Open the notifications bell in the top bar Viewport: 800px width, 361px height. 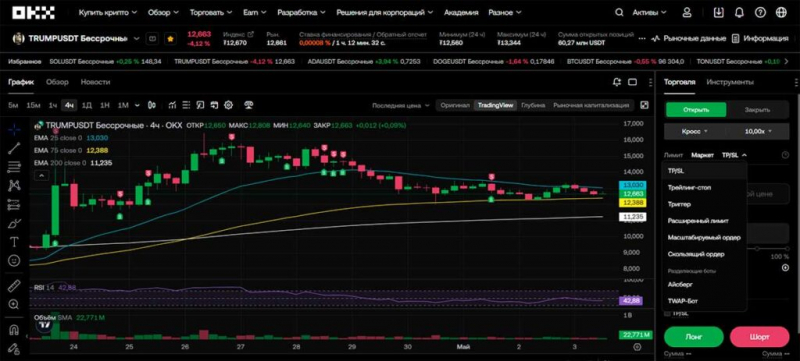tap(739, 12)
